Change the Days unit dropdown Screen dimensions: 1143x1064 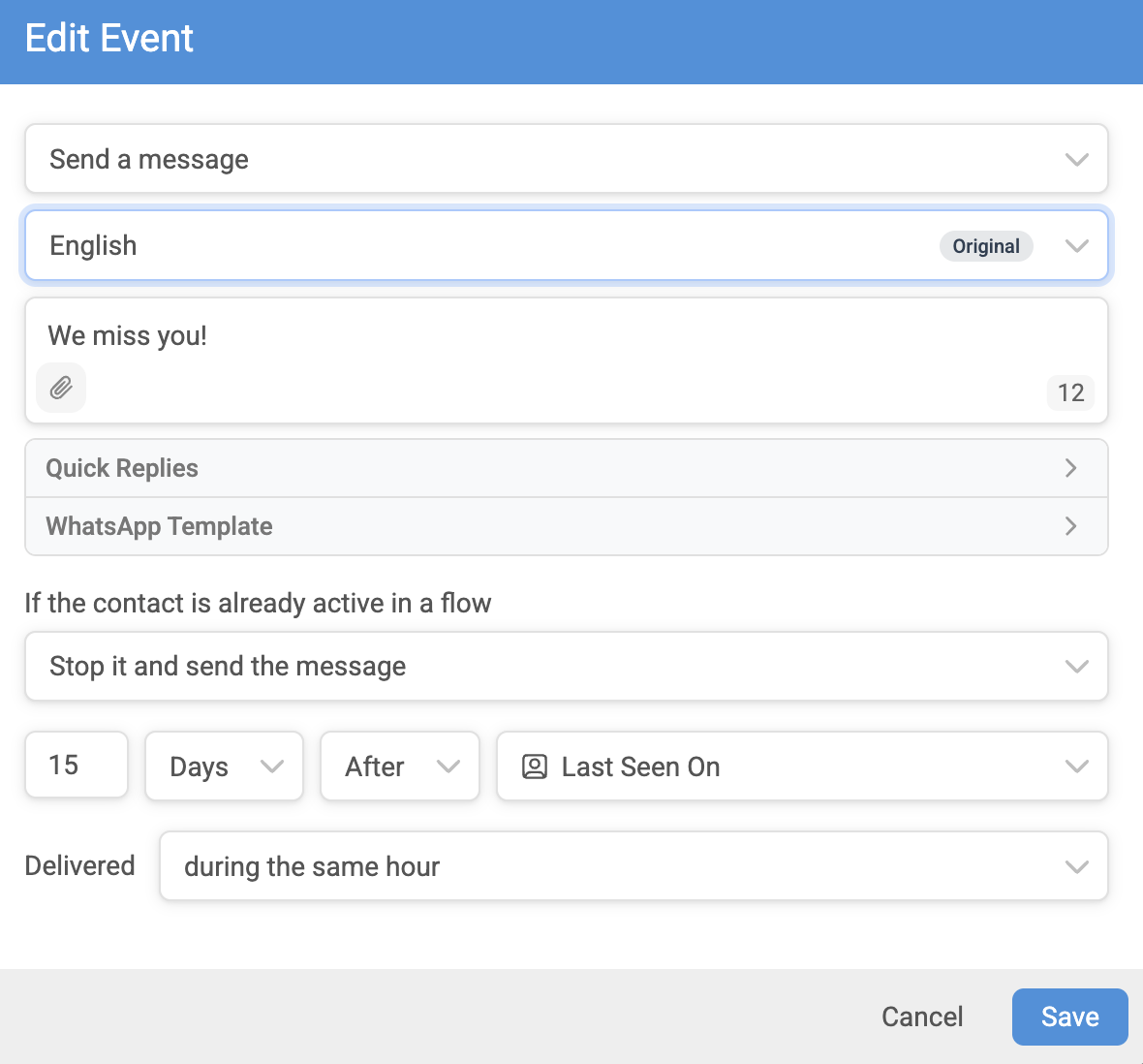tap(224, 767)
